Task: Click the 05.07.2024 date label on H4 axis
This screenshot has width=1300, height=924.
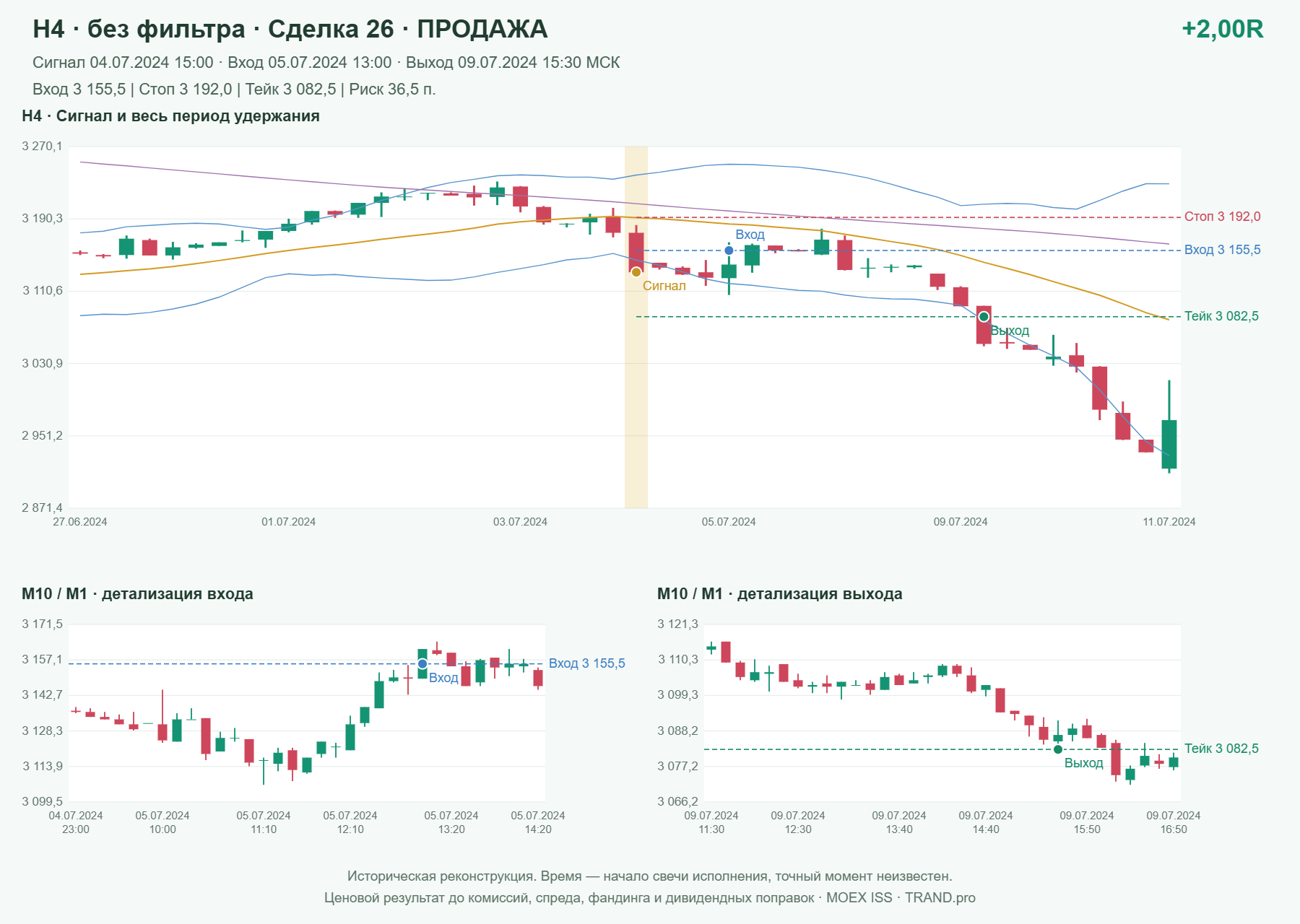Action: [729, 522]
